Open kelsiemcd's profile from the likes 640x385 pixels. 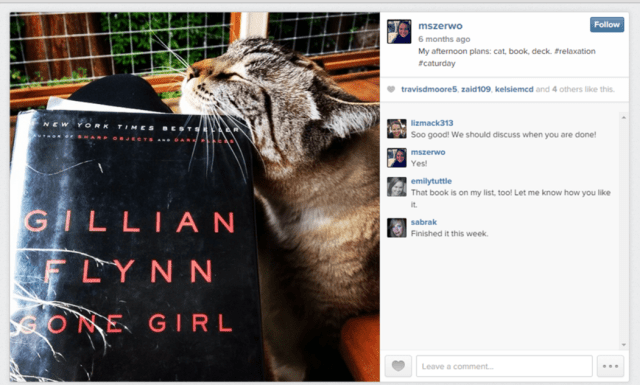[x=514, y=89]
